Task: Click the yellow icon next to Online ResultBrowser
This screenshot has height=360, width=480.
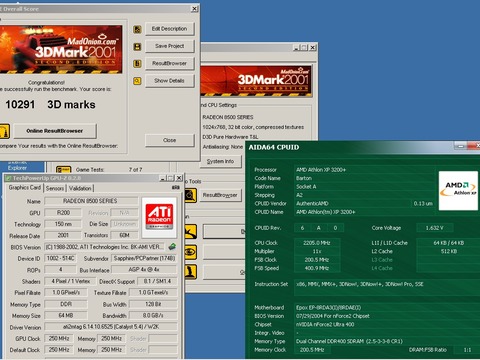Action: [5, 131]
